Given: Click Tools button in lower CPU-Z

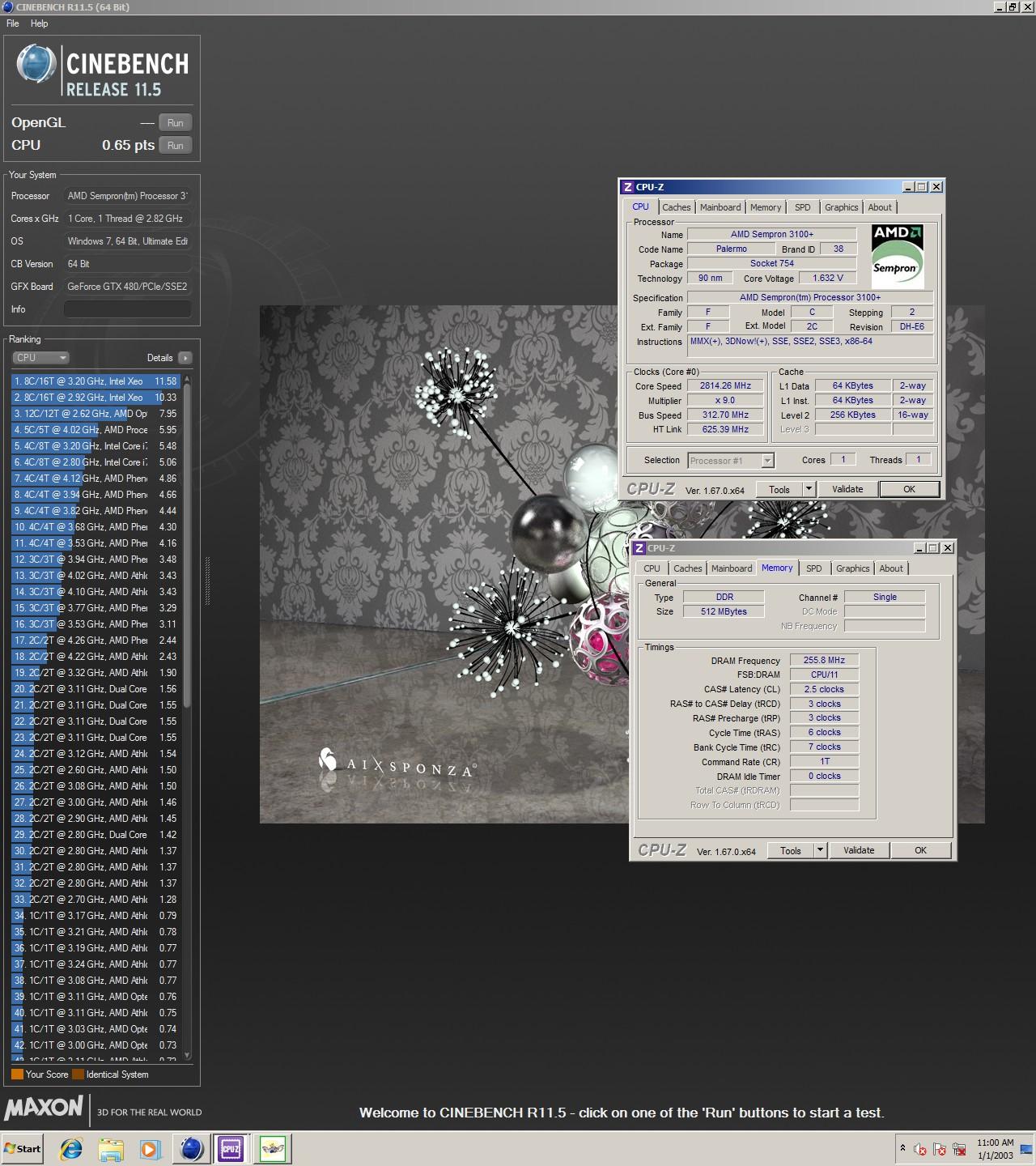Looking at the screenshot, I should tap(791, 850).
